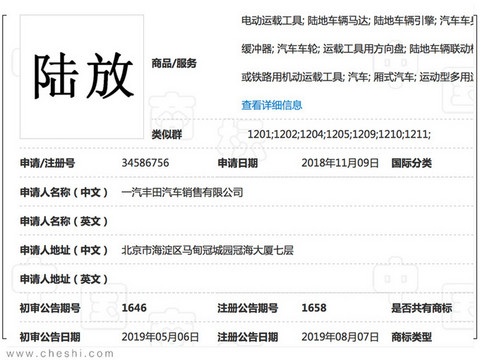Screen dimensions: 480x360
Task: Click the 申请人名称（中文）label
Action: 64,192
